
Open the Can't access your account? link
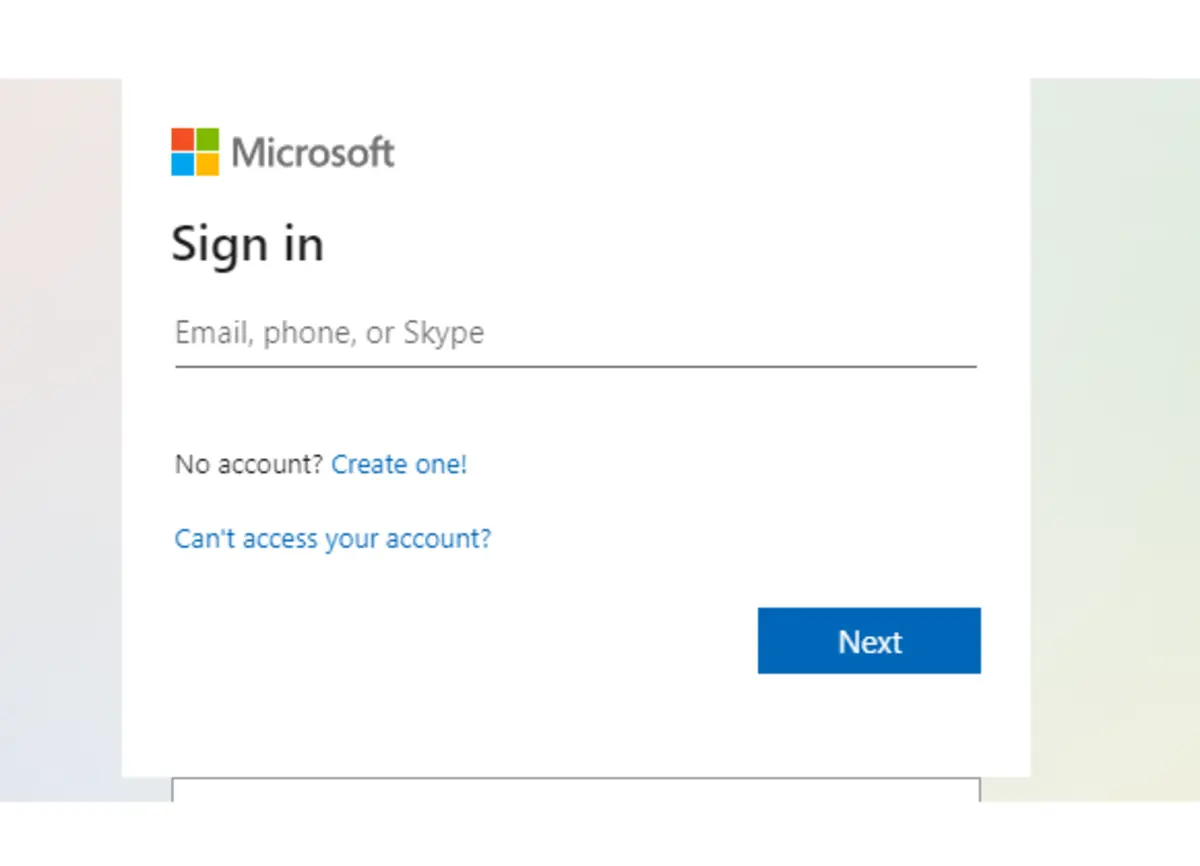click(x=333, y=539)
